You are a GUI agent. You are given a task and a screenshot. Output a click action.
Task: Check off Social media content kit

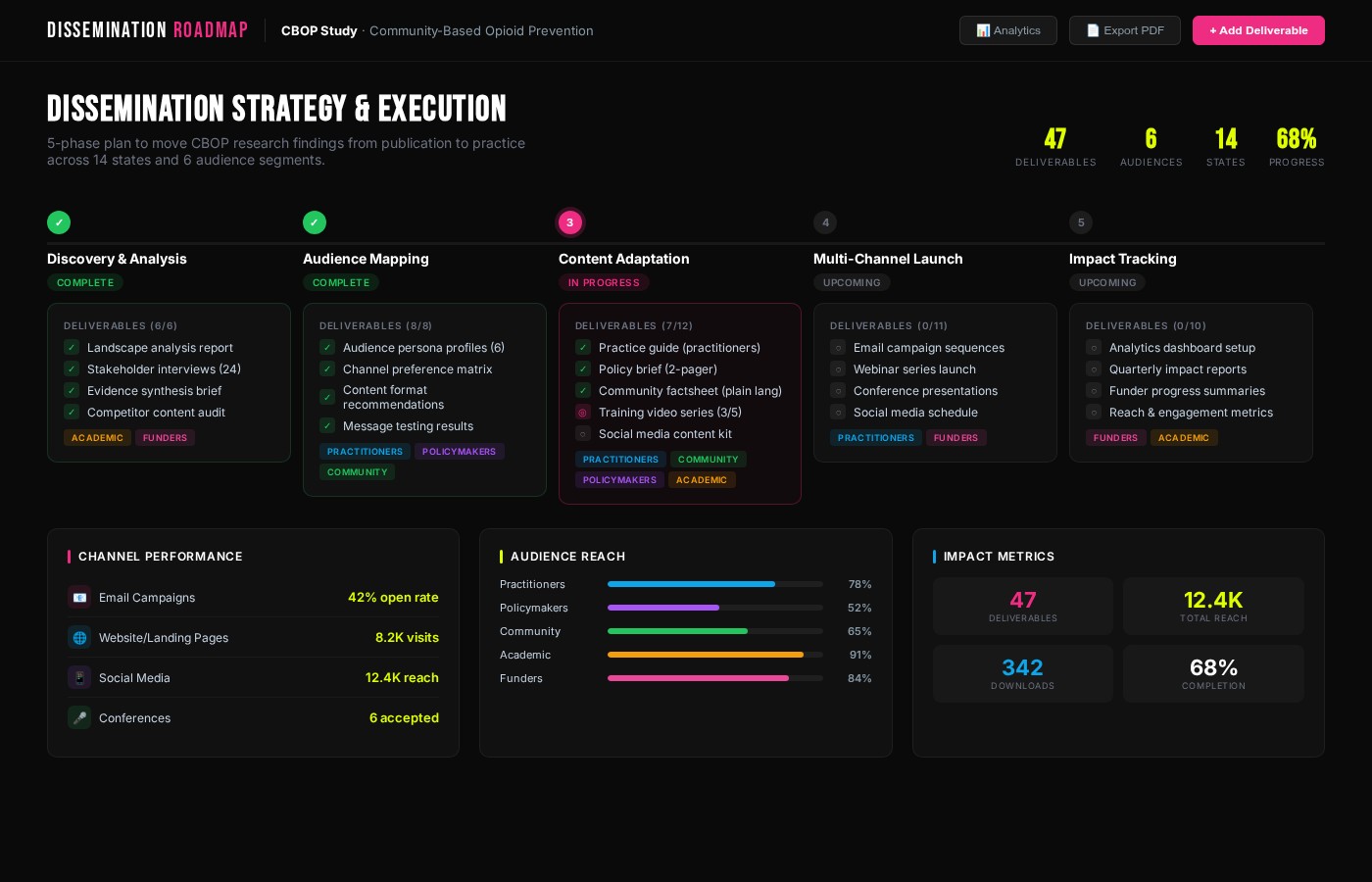(x=583, y=433)
